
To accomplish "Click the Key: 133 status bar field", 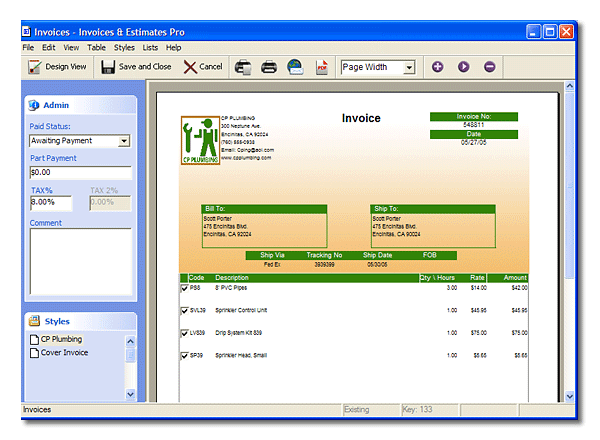I will [x=429, y=410].
